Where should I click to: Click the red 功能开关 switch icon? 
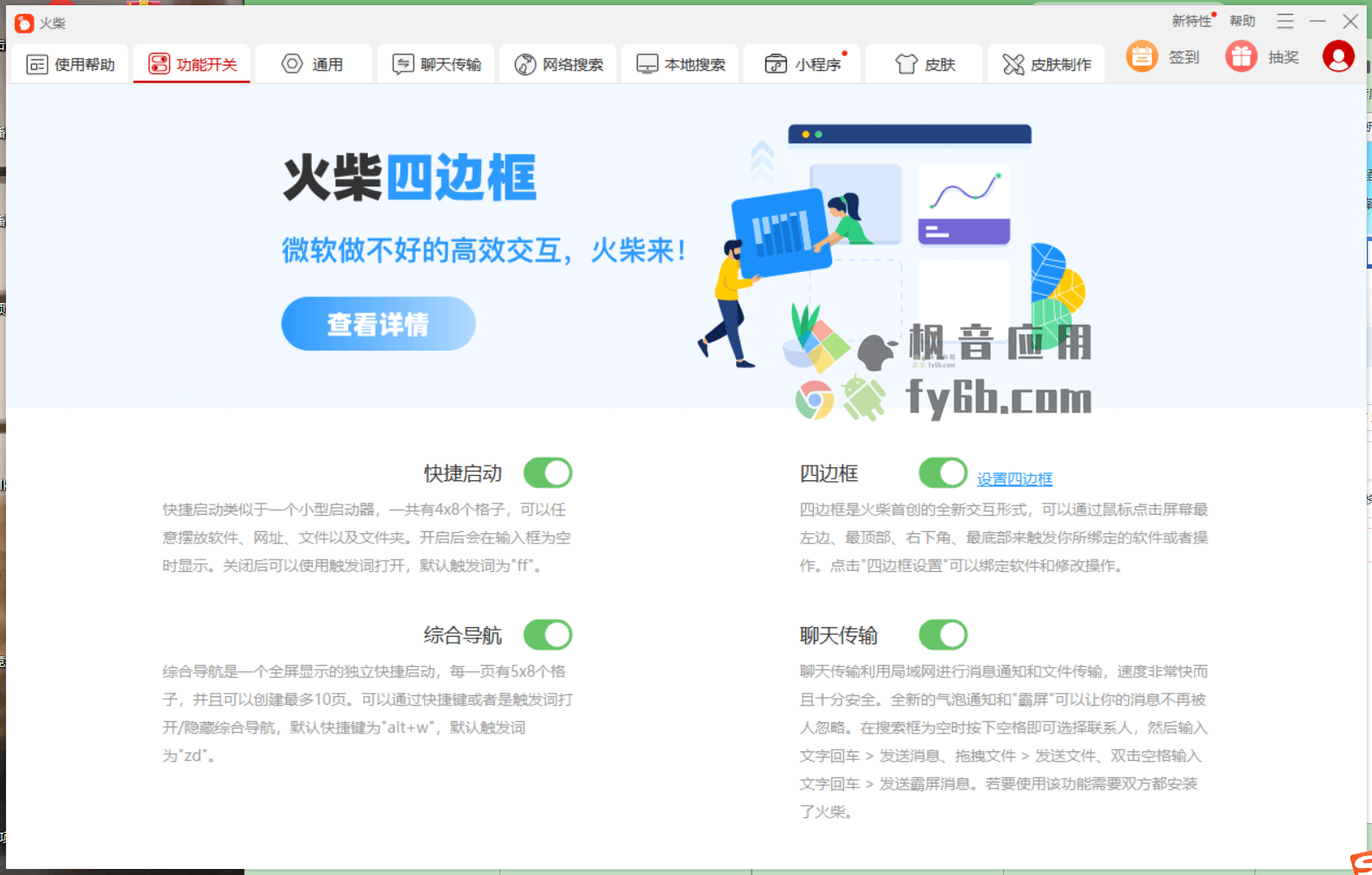(x=159, y=64)
